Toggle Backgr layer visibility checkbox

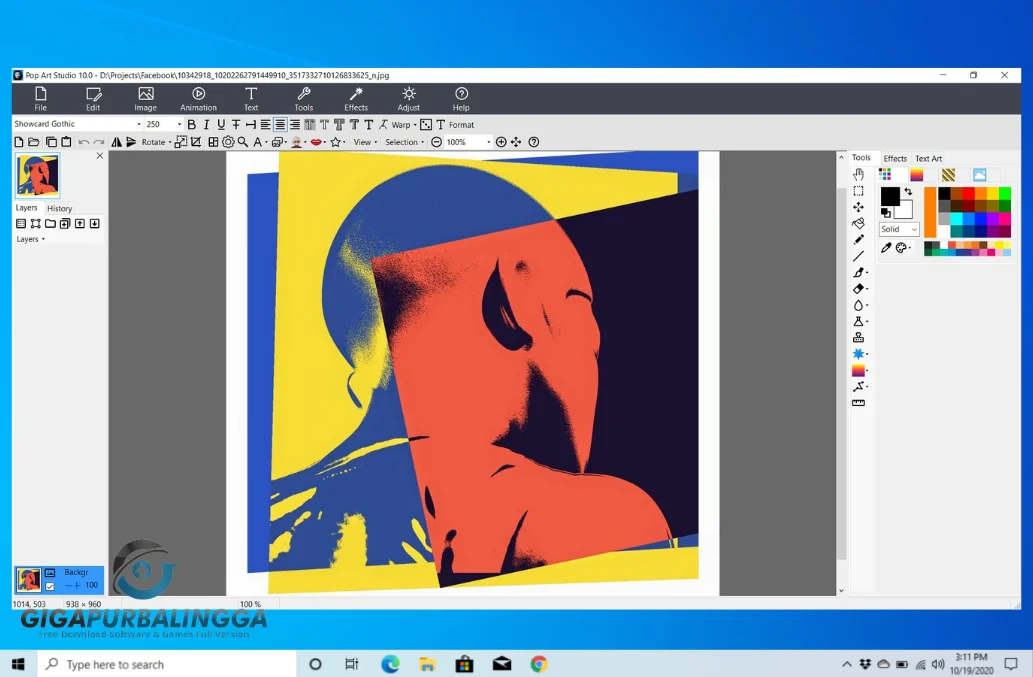pos(50,586)
